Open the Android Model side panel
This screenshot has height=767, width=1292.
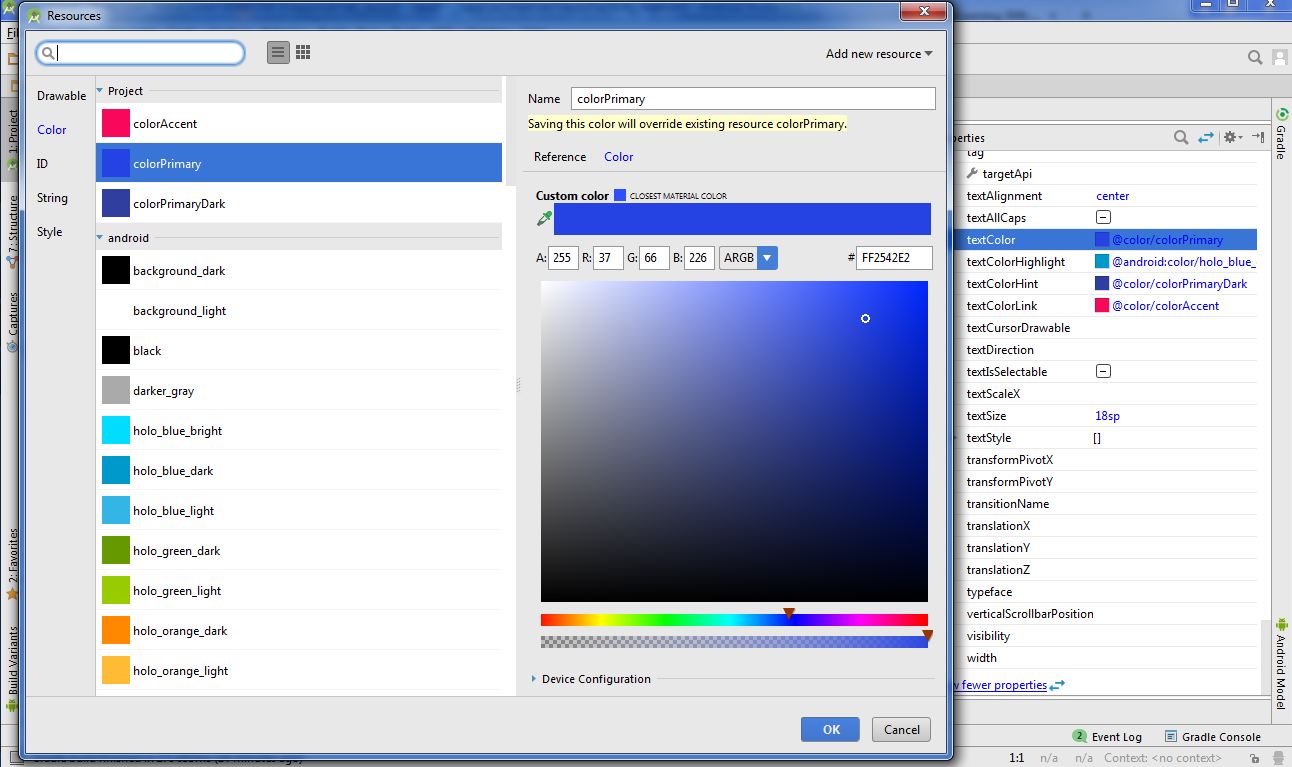click(1283, 655)
